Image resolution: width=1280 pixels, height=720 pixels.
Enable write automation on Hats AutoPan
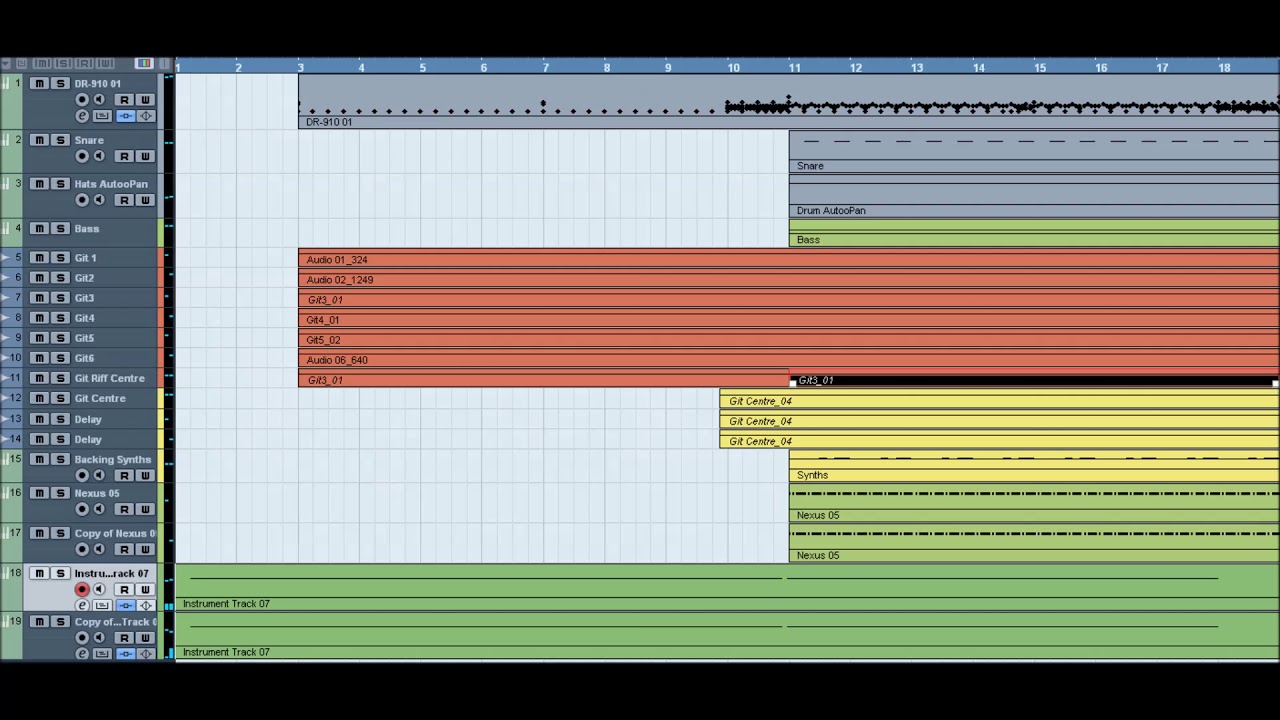coord(145,200)
